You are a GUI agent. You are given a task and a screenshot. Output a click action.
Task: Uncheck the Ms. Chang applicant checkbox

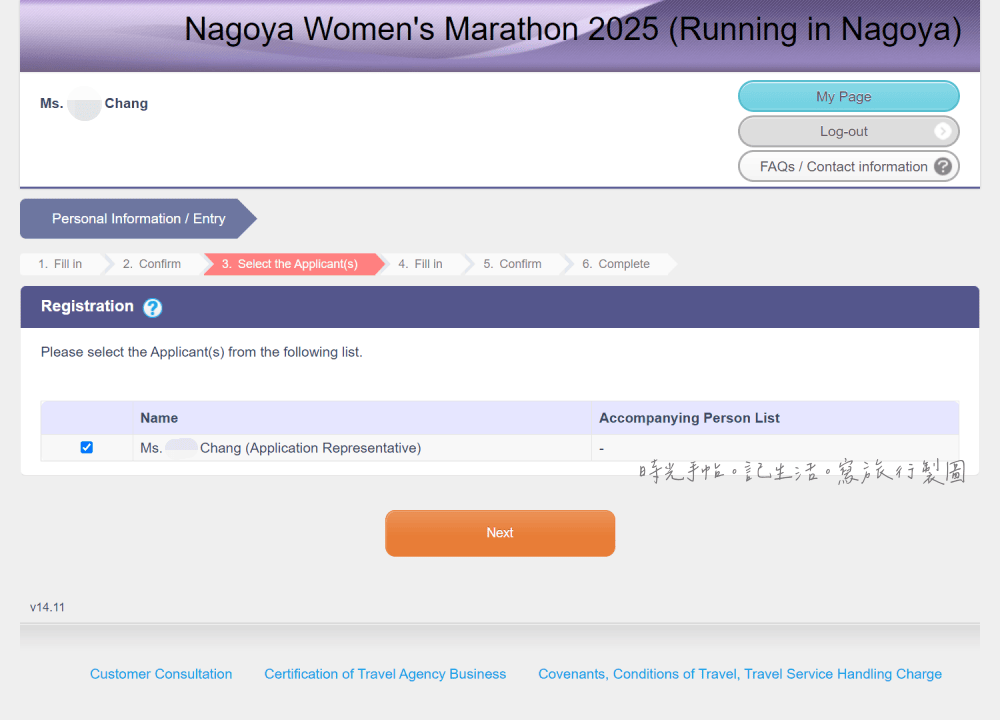pos(87,448)
